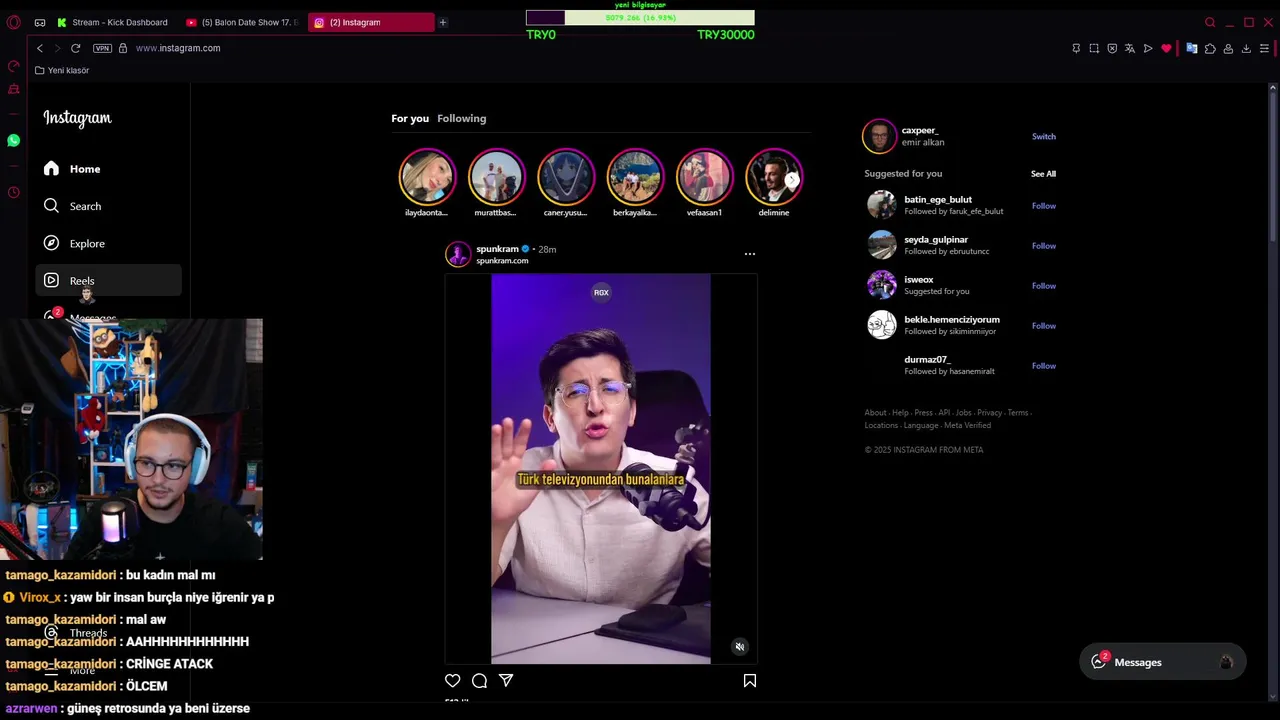
Task: Select the Instagram browser tab
Action: point(371,22)
